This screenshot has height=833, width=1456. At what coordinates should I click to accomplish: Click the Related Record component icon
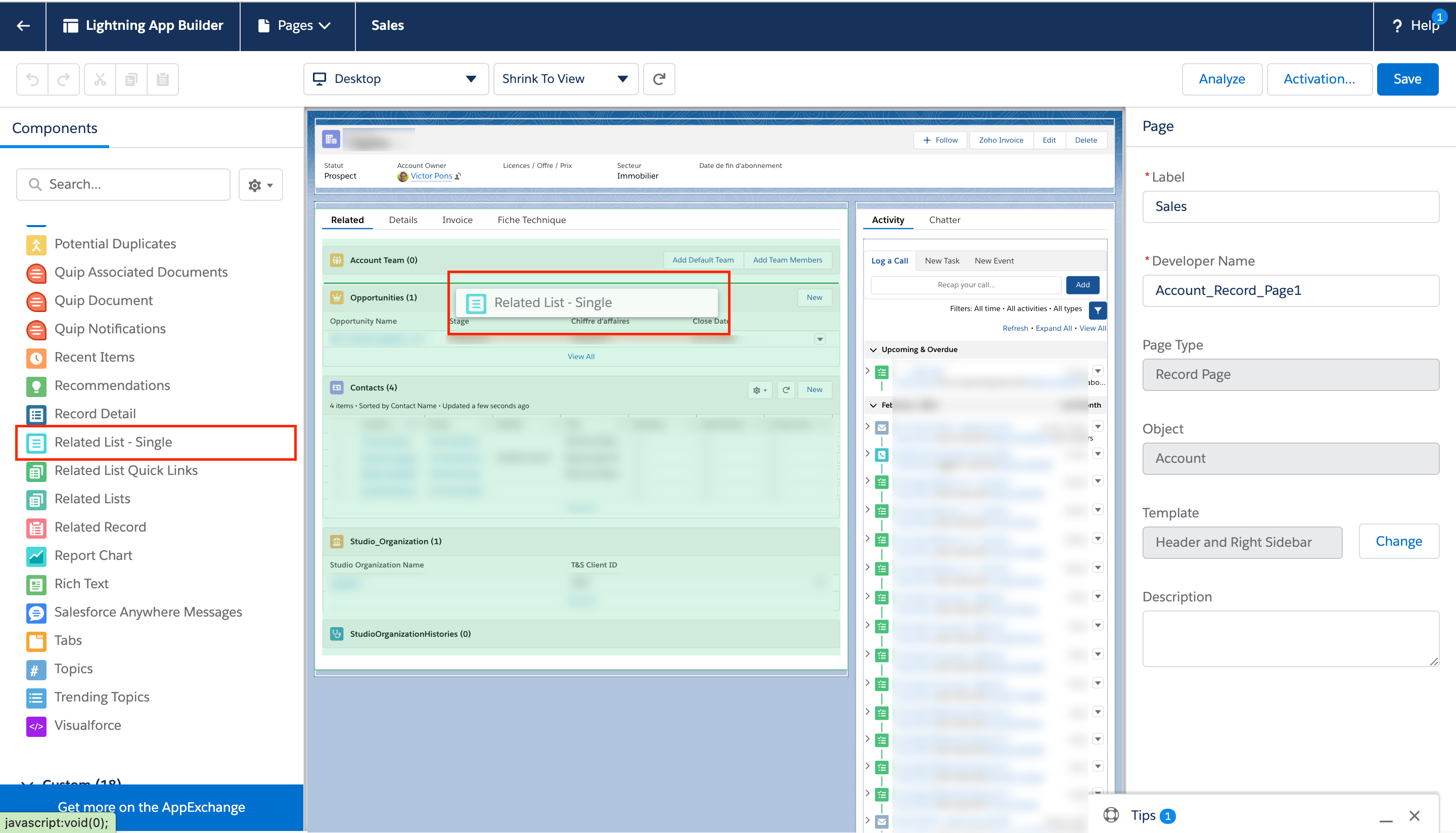click(x=36, y=528)
